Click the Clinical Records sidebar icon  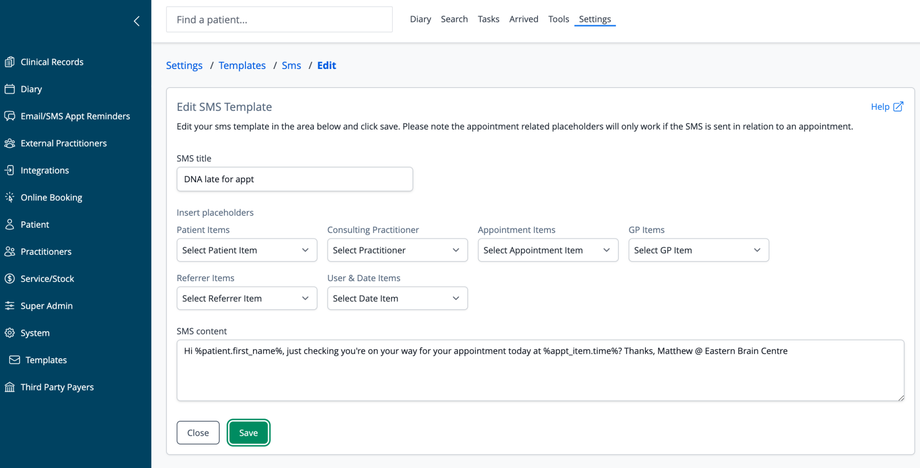[x=10, y=62]
